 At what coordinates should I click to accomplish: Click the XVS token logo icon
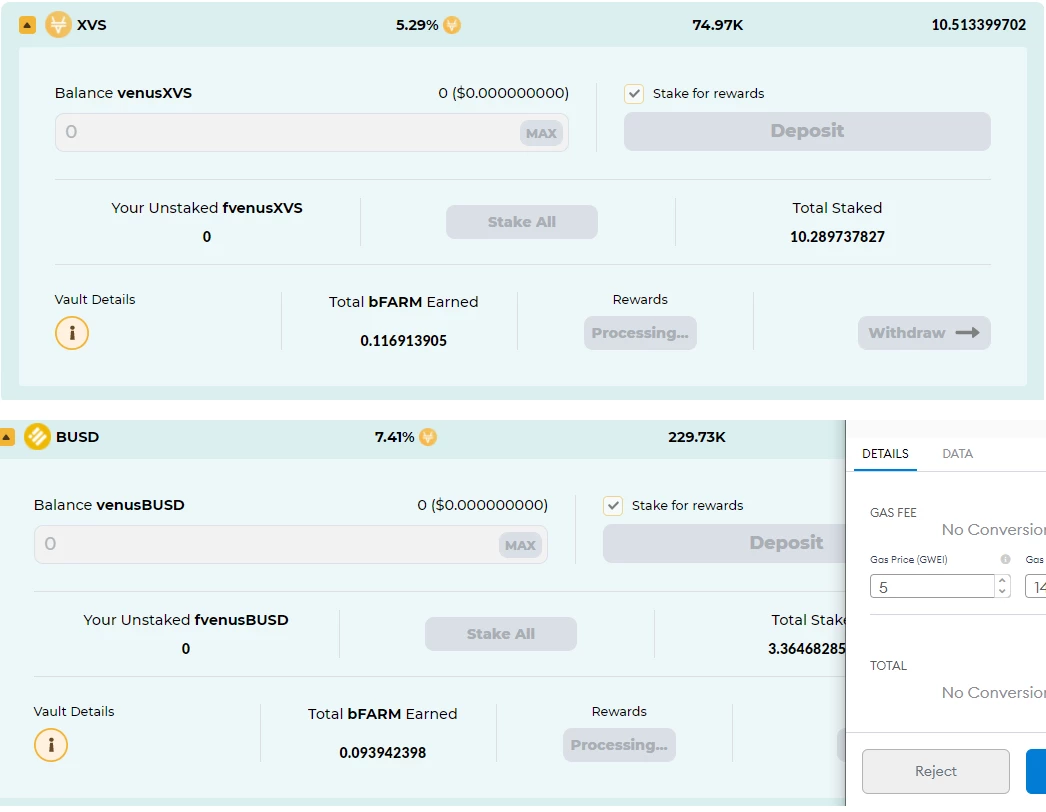58,25
